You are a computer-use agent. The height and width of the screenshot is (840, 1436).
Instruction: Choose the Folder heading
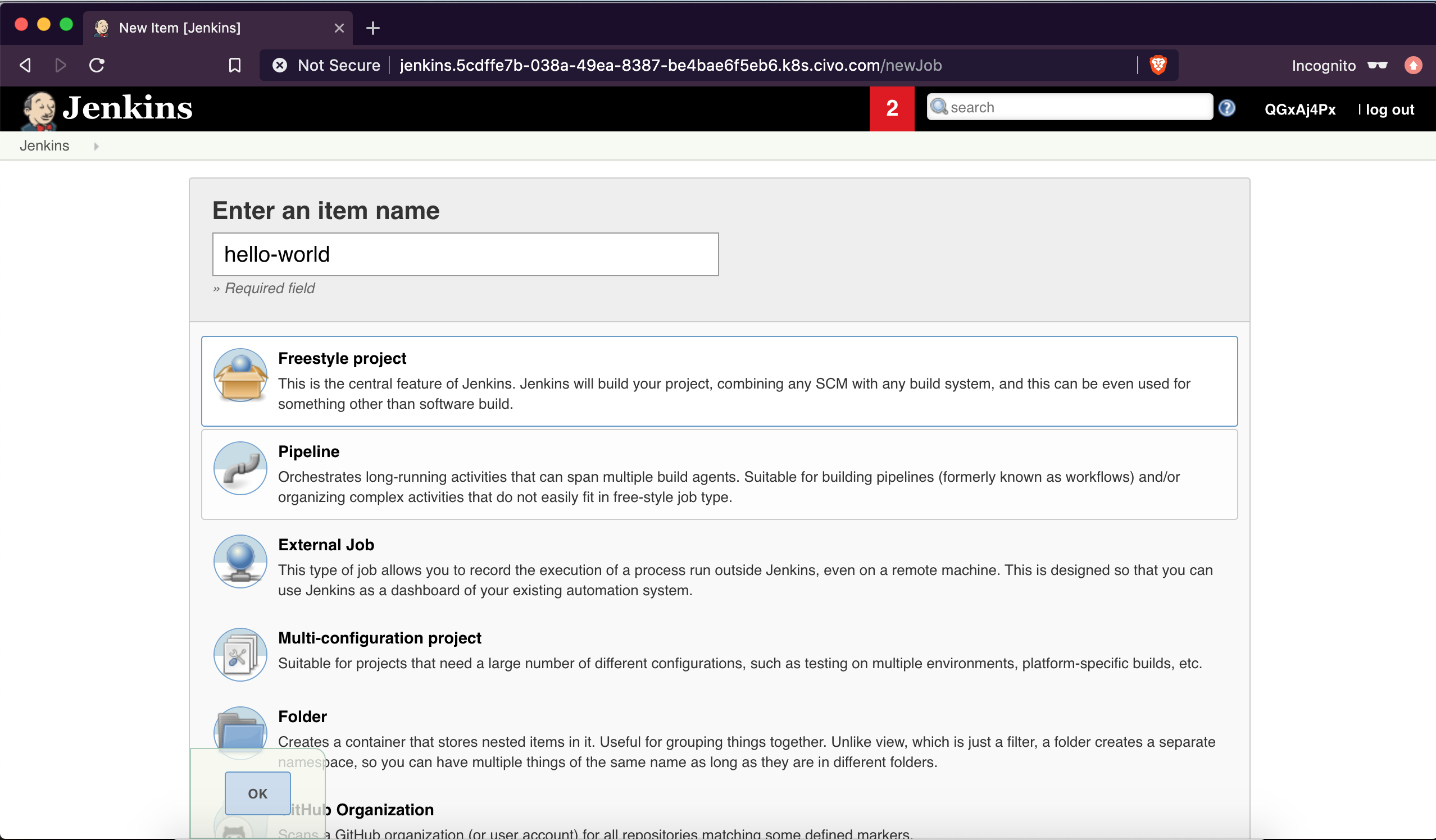click(x=302, y=716)
